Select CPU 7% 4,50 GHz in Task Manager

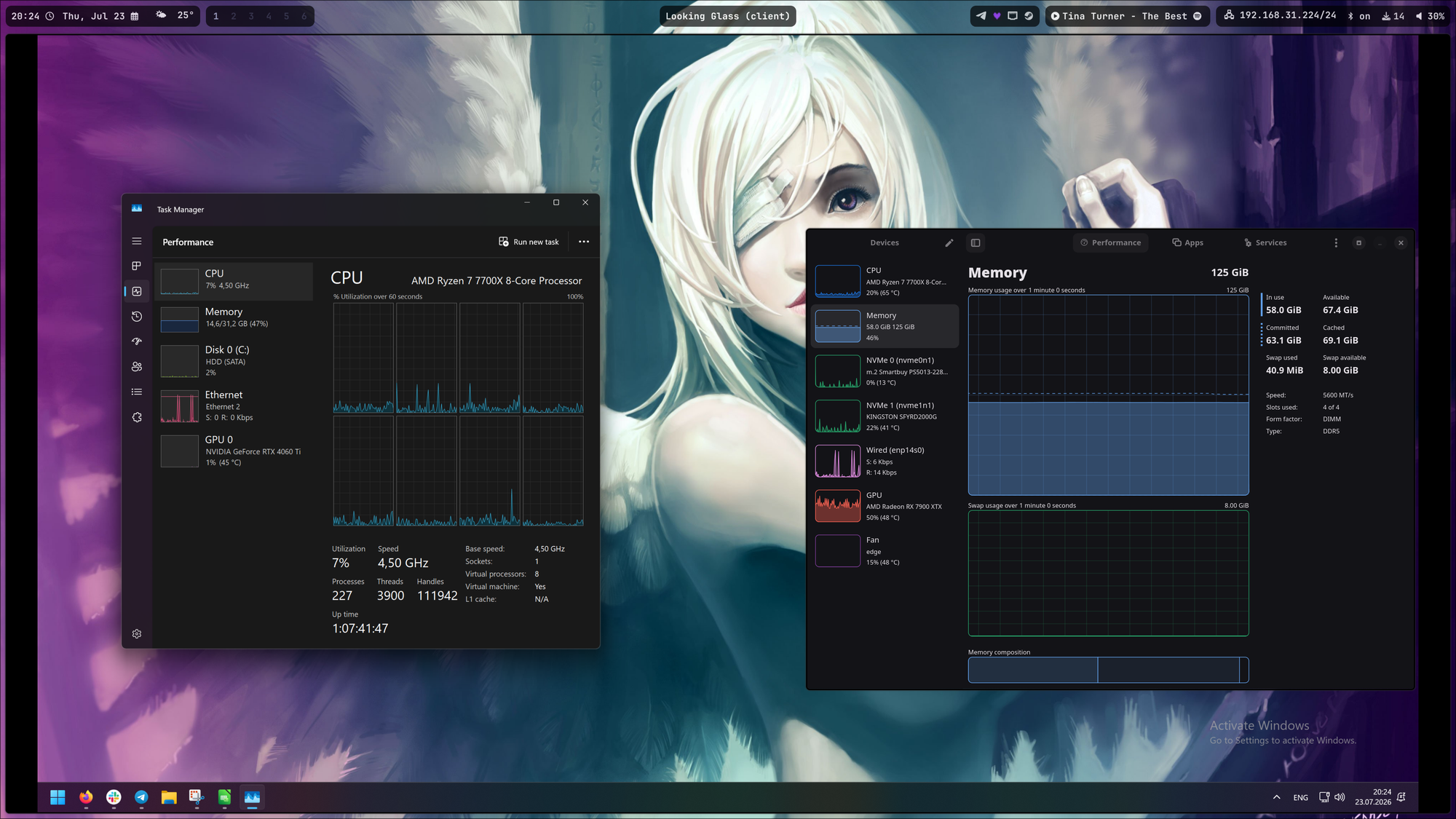234,281
